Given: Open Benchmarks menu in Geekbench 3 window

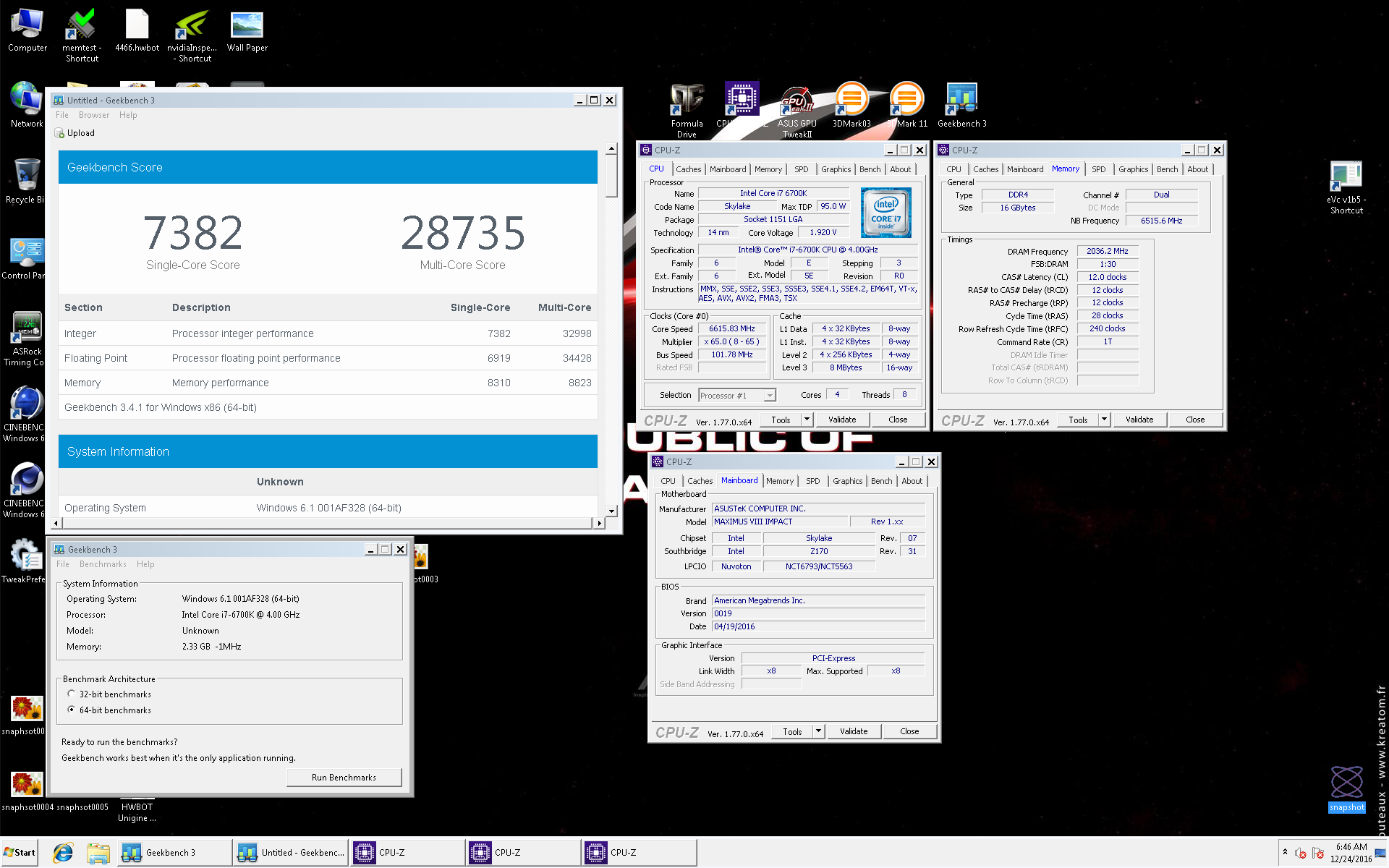Looking at the screenshot, I should click(103, 564).
